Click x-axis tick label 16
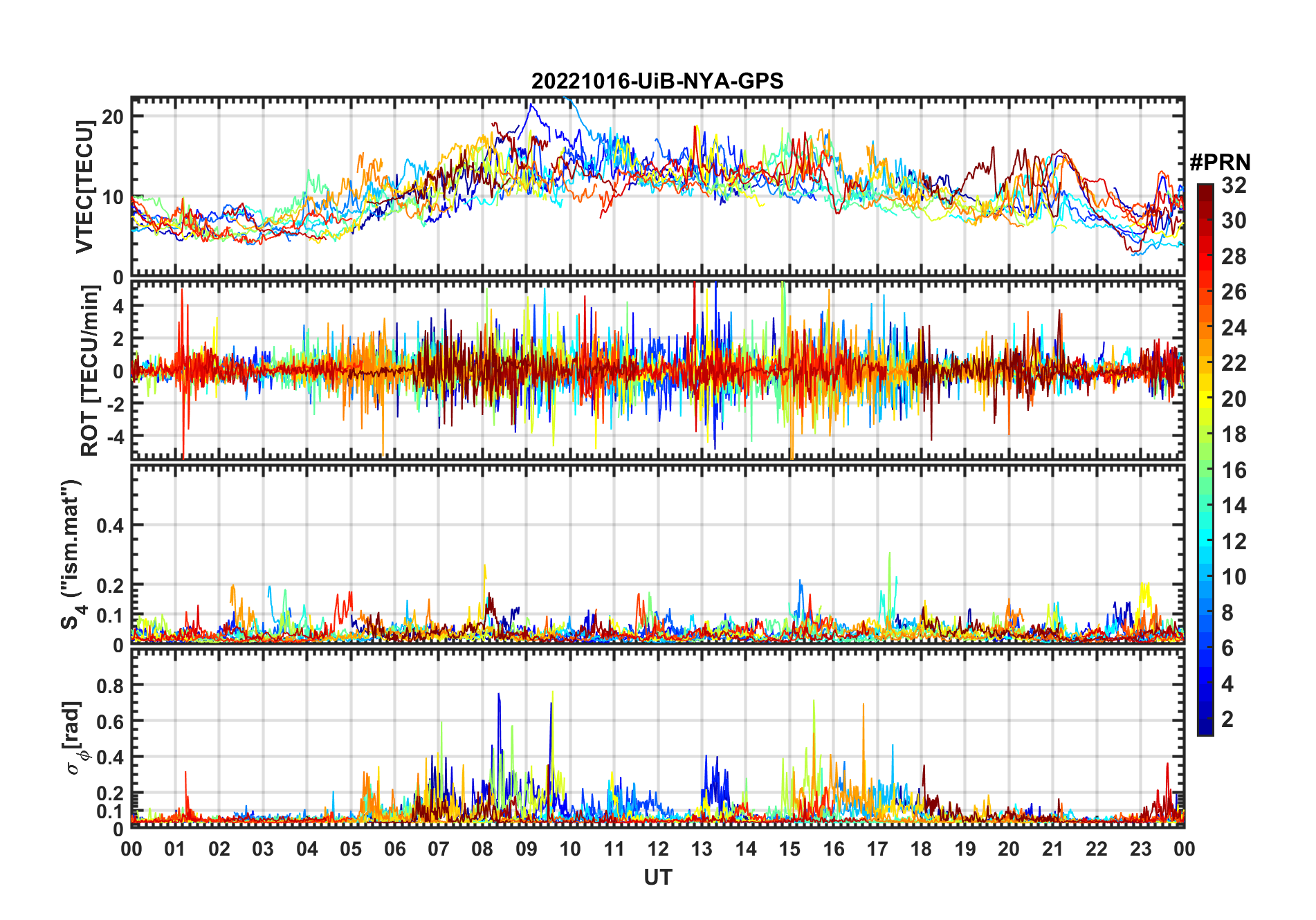Screen dimensions: 1316x920 (834, 849)
